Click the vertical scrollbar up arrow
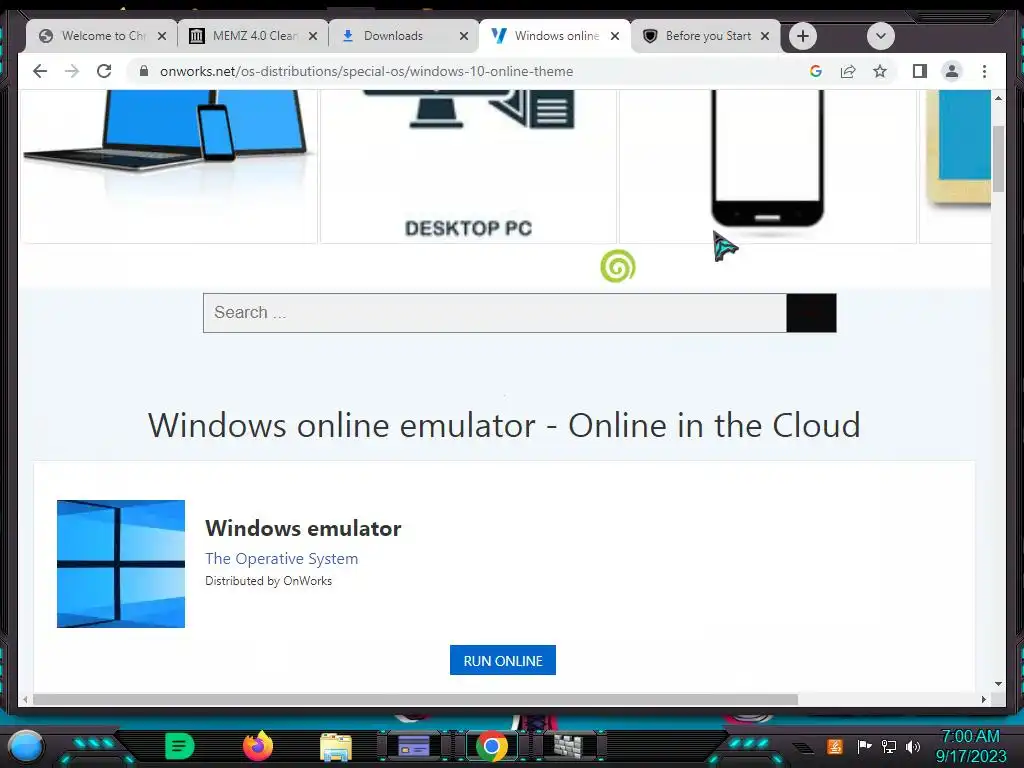The height and width of the screenshot is (768, 1024). (998, 99)
